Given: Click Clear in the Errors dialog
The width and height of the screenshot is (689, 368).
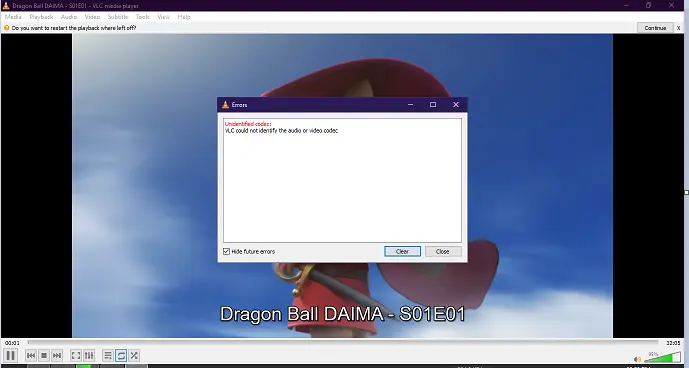Looking at the screenshot, I should pyautogui.click(x=403, y=251).
